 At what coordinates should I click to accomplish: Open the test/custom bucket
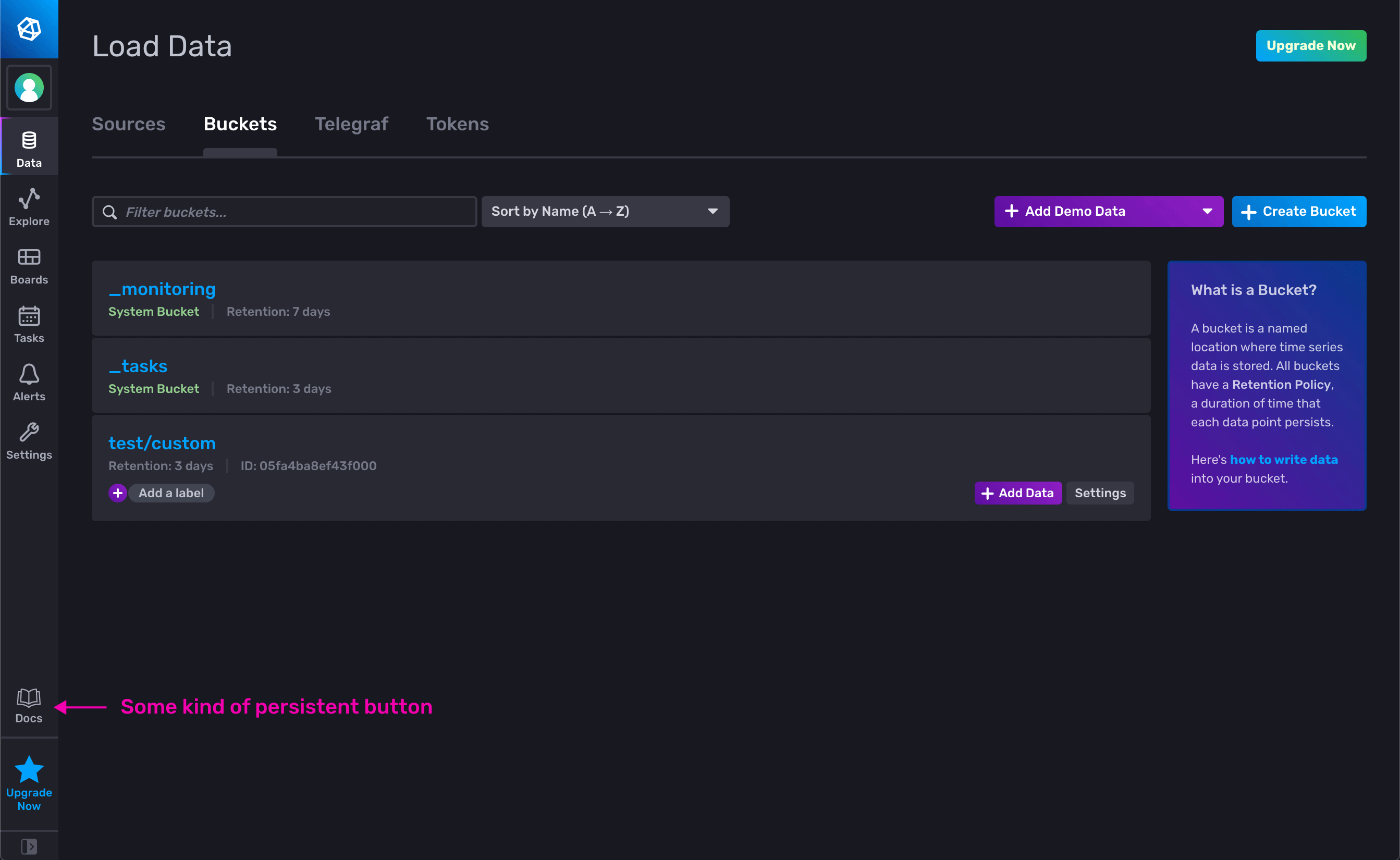coord(162,443)
